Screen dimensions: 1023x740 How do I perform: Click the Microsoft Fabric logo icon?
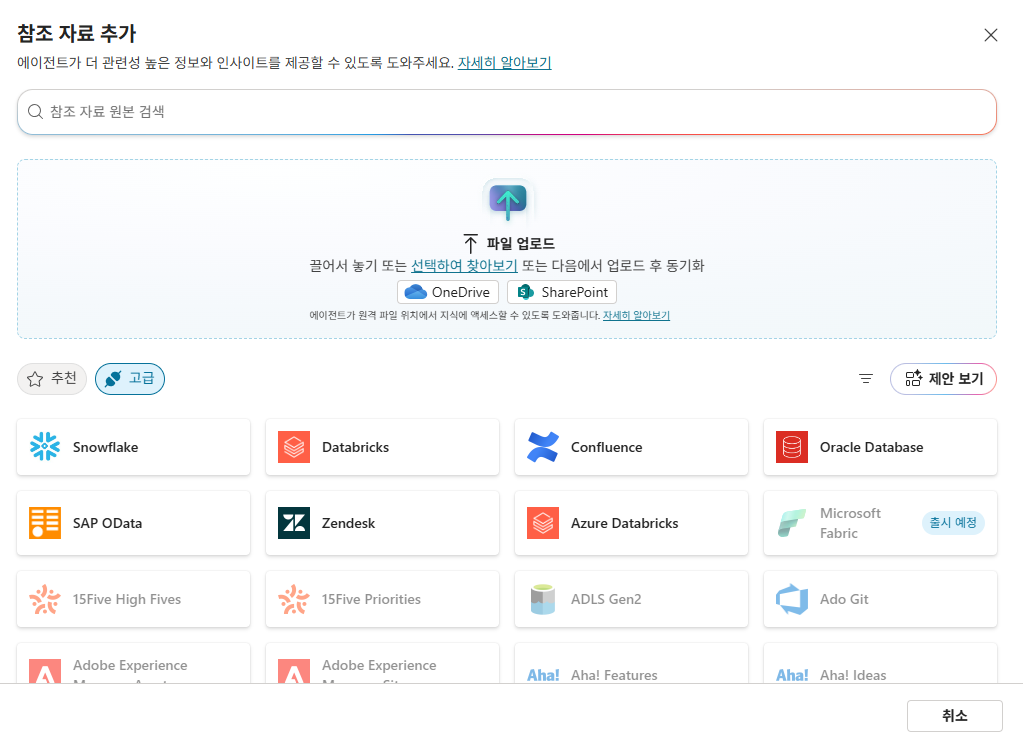792,523
